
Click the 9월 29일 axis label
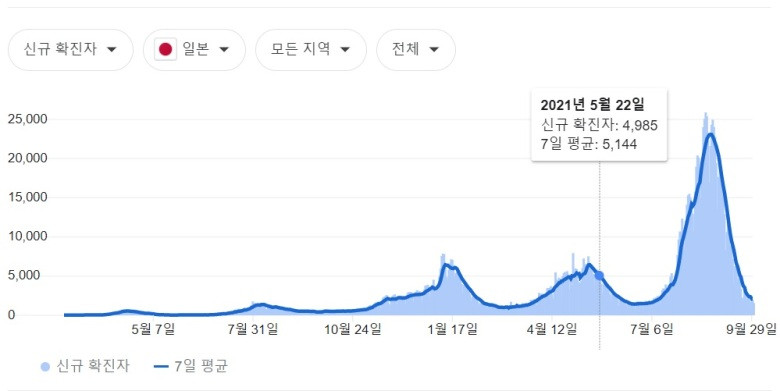pyautogui.click(x=751, y=329)
